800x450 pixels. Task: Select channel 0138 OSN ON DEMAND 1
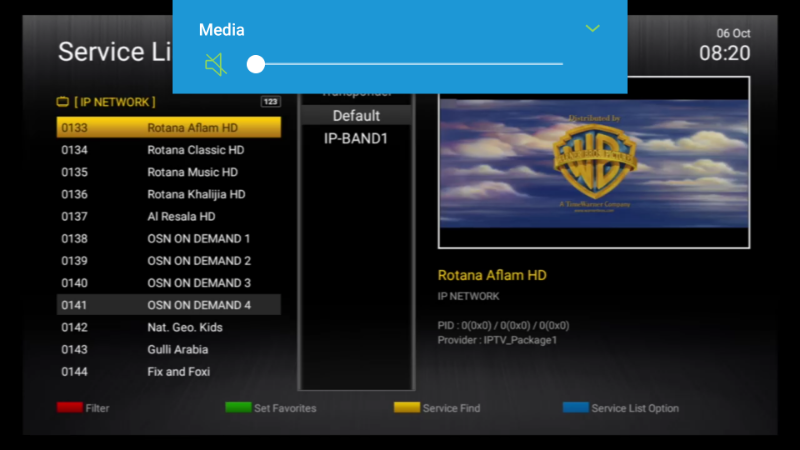pos(168,239)
